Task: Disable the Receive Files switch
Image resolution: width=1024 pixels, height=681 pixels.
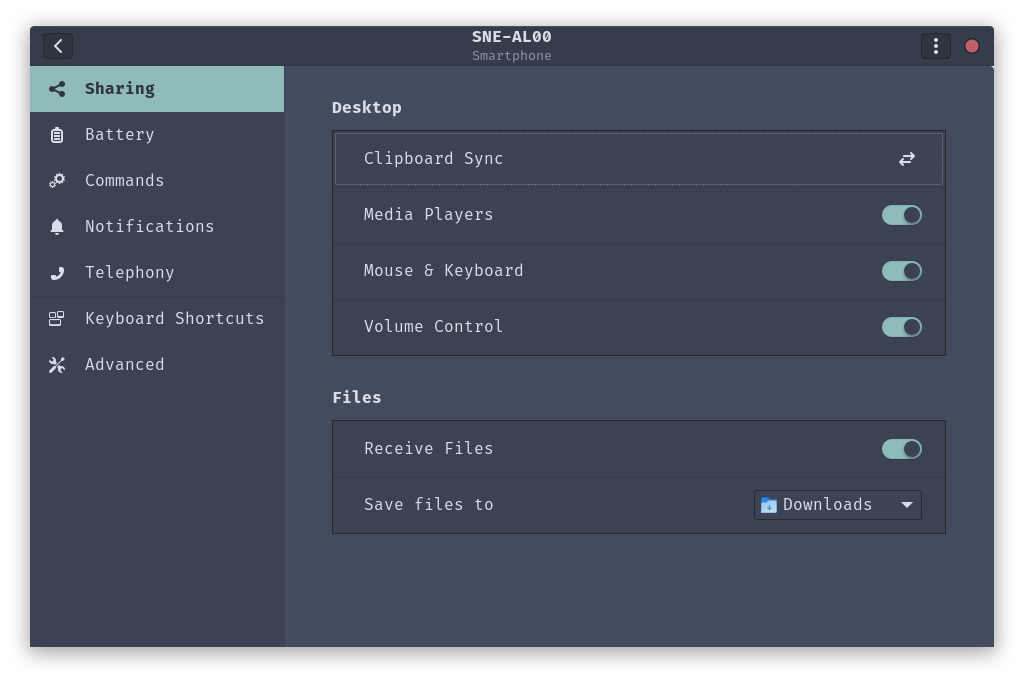Action: (x=901, y=449)
